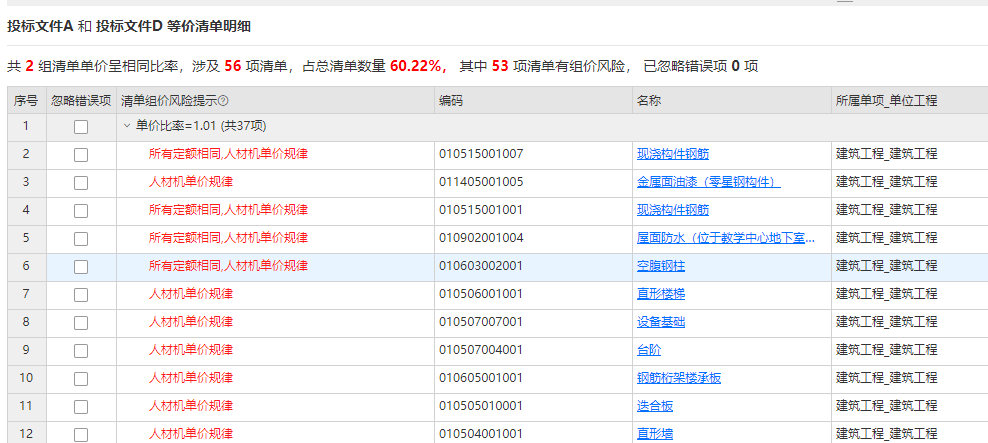988x443 pixels.
Task: Select the ignore checkbox in row 8
Action: (x=81, y=323)
